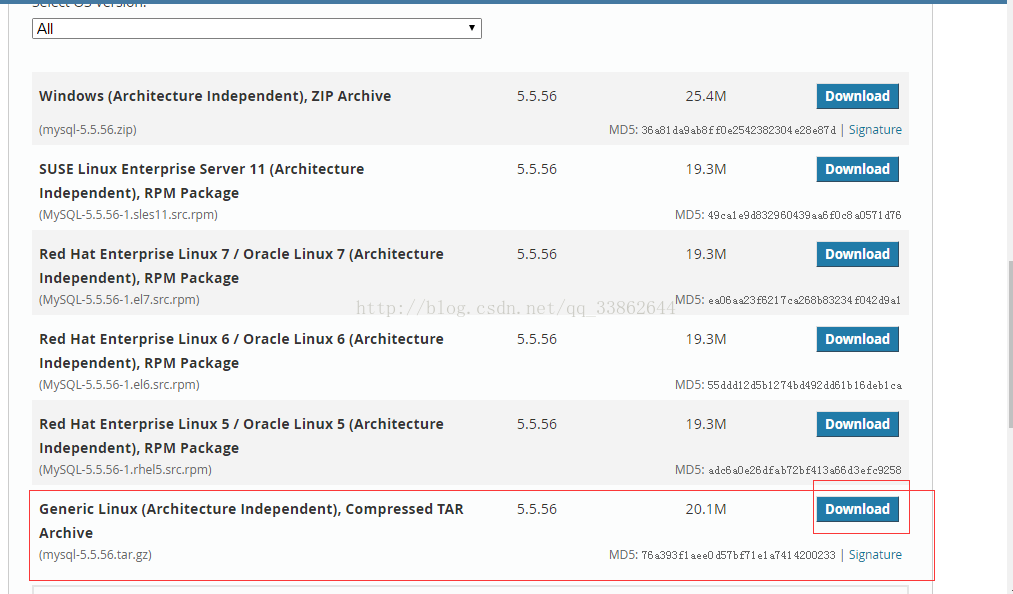Image resolution: width=1013 pixels, height=594 pixels.
Task: Click the page vertical scrollbar thumb
Action: [1010, 344]
